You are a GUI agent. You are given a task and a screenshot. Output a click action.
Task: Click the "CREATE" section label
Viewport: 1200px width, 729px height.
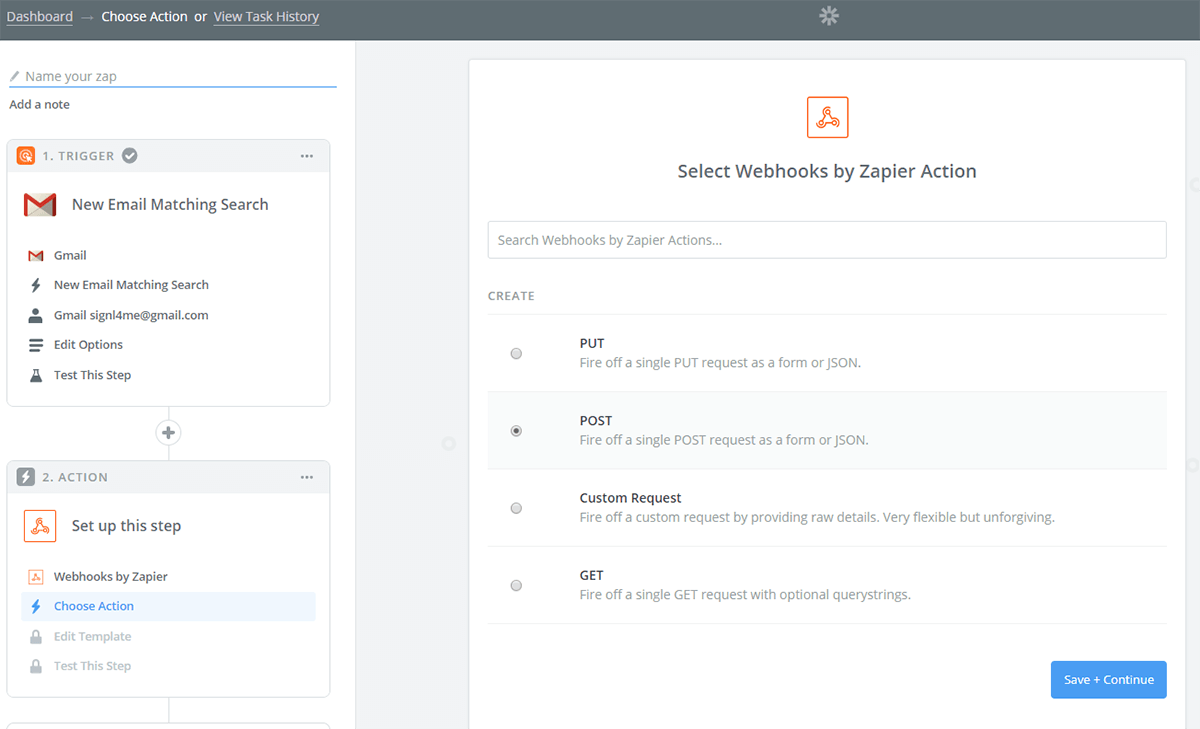511,296
